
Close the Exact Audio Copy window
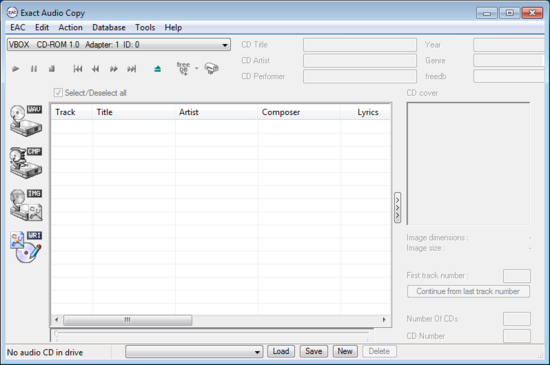[x=532, y=13]
